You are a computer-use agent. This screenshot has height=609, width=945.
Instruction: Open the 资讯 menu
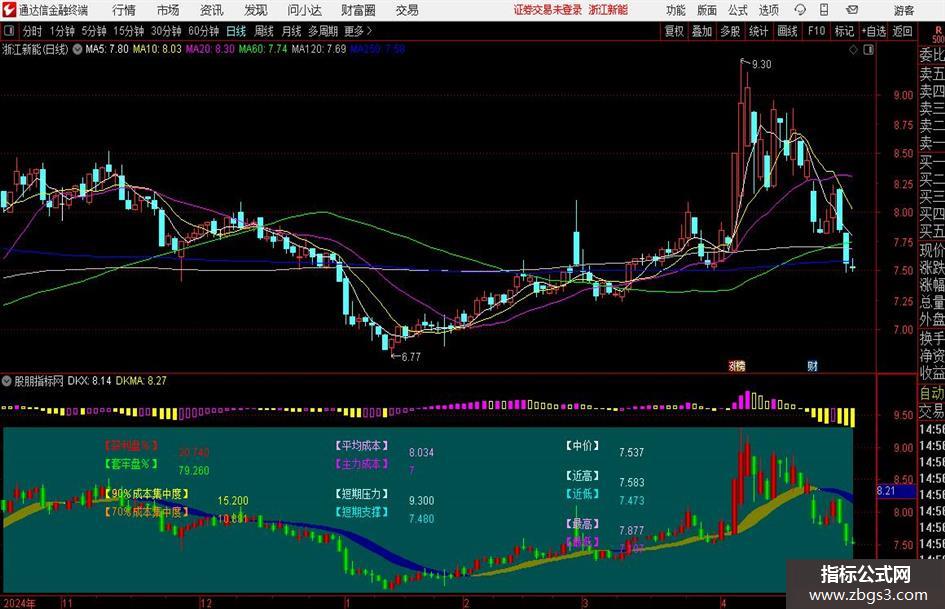(x=212, y=10)
